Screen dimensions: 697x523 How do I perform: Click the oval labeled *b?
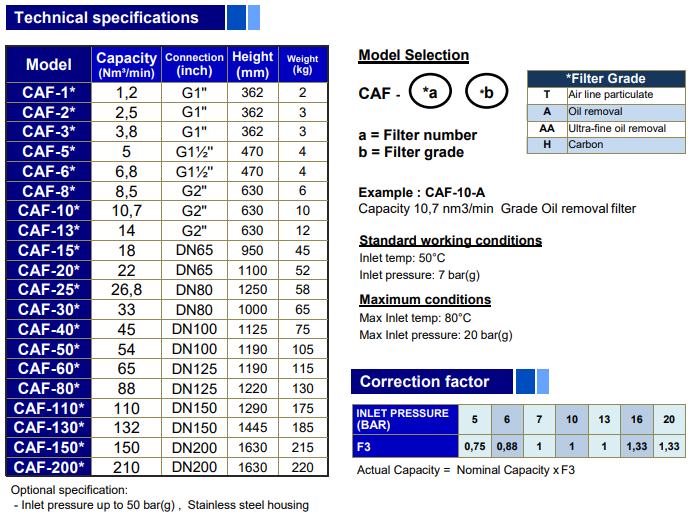[487, 93]
